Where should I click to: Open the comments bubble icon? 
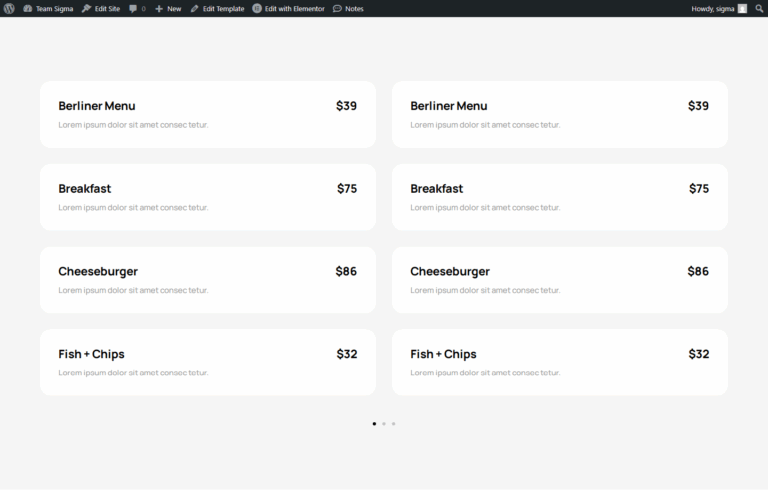(133, 8)
